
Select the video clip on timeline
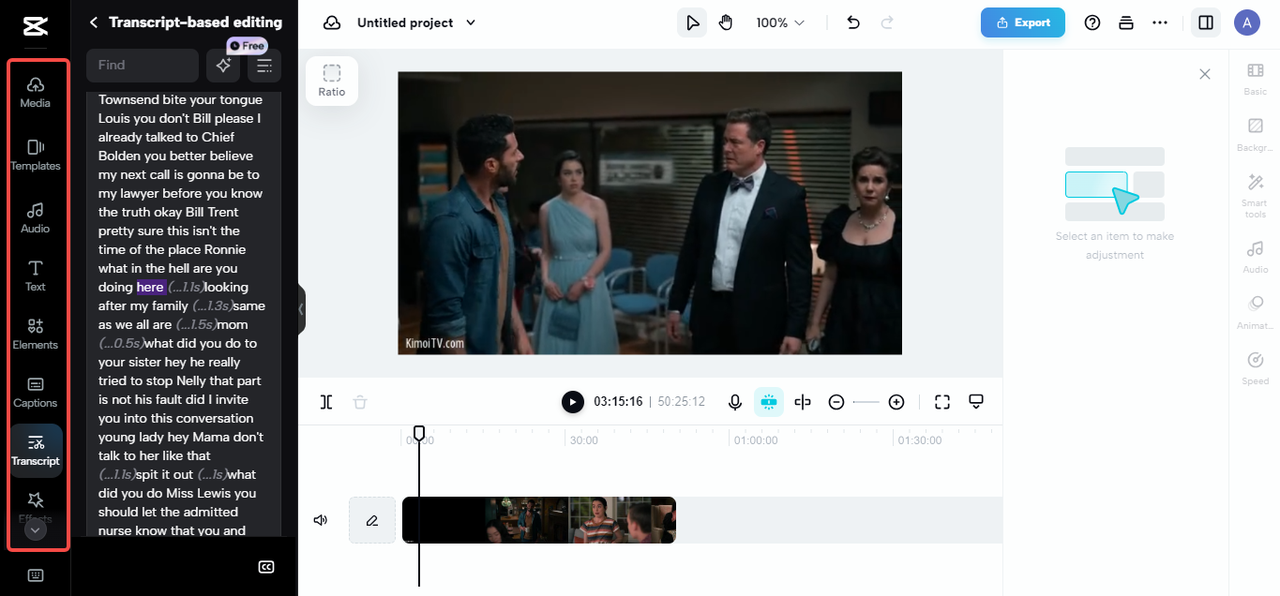(x=539, y=520)
